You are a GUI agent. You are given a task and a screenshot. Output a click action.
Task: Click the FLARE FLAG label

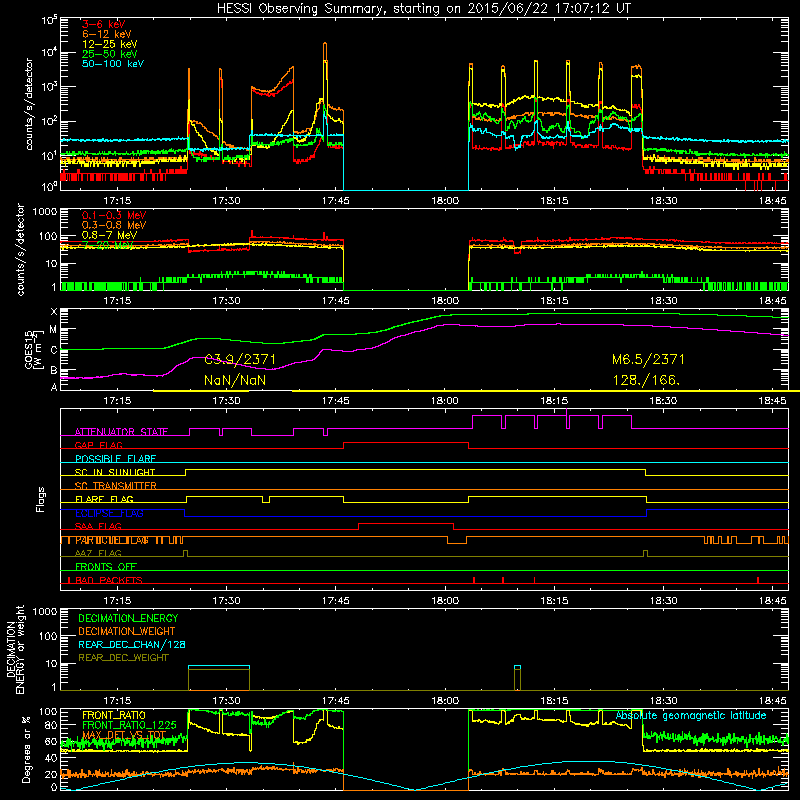[104, 499]
